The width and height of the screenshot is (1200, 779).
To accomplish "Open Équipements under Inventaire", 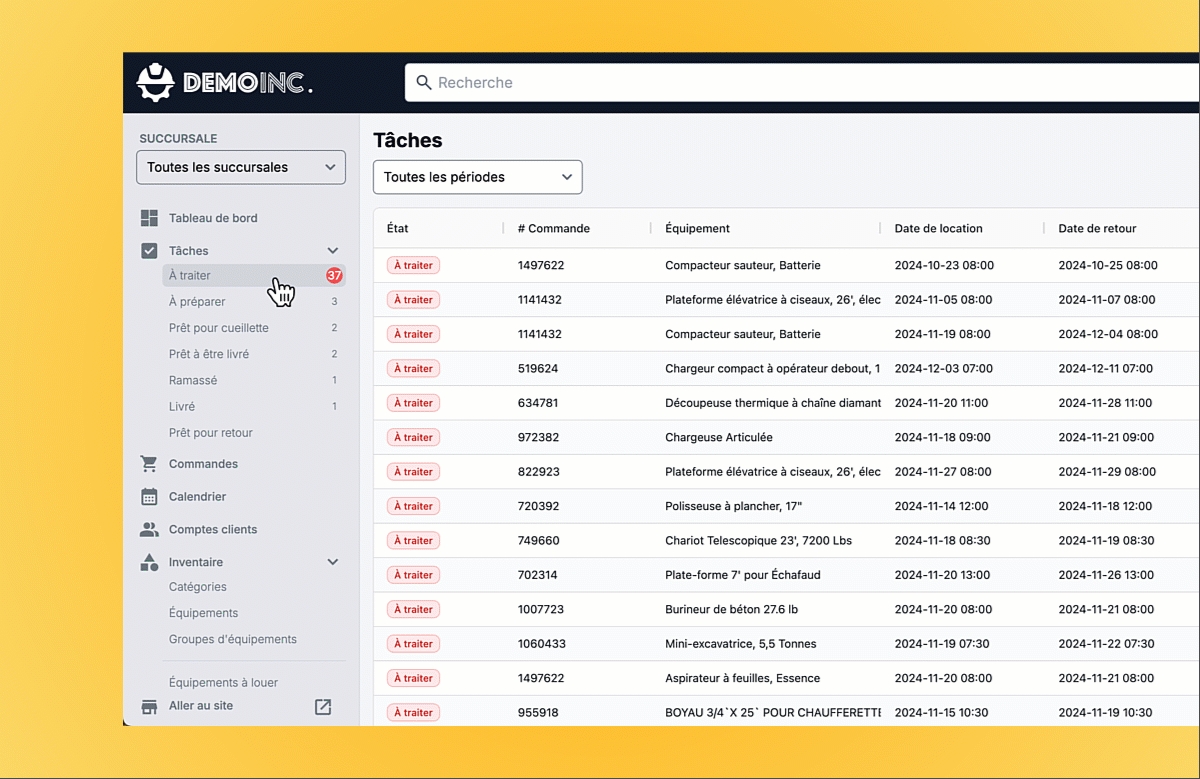I will point(203,613).
